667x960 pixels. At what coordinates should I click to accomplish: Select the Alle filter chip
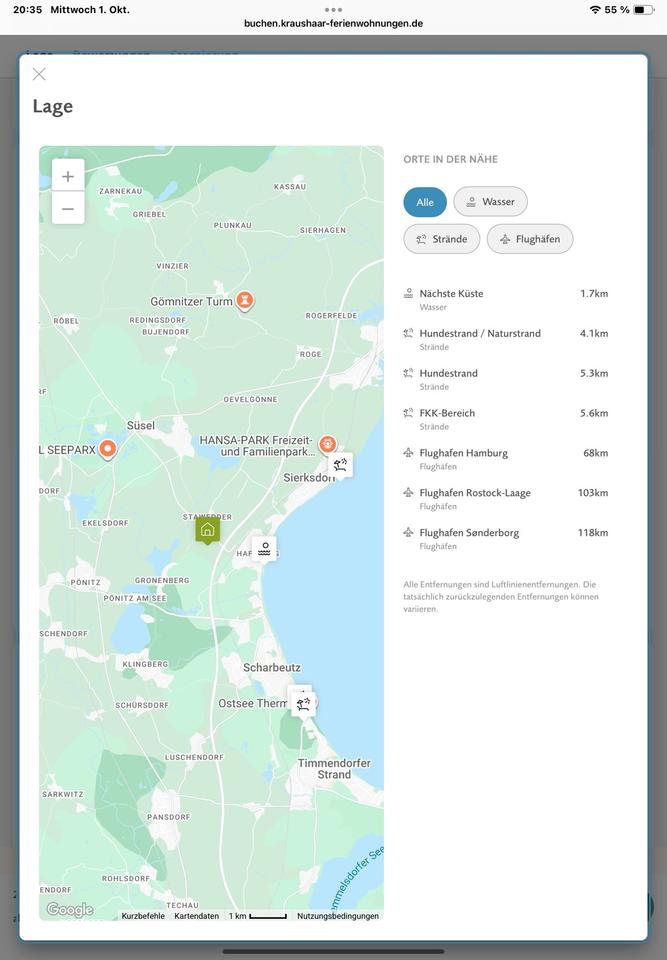click(425, 202)
